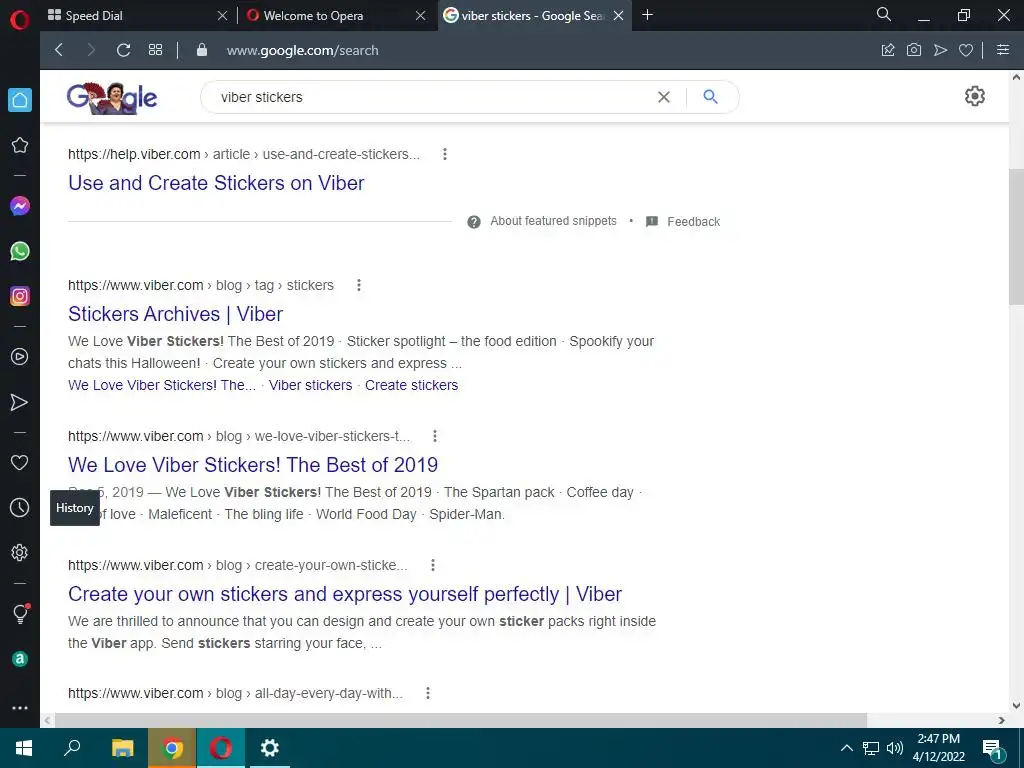
Task: Click the Google doodle logo
Action: 112,98
